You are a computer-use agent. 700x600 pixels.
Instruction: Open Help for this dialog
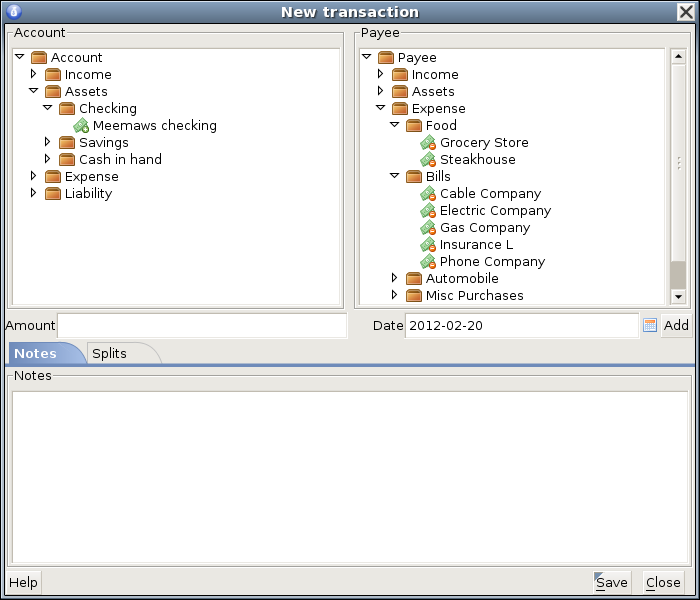pyautogui.click(x=23, y=583)
